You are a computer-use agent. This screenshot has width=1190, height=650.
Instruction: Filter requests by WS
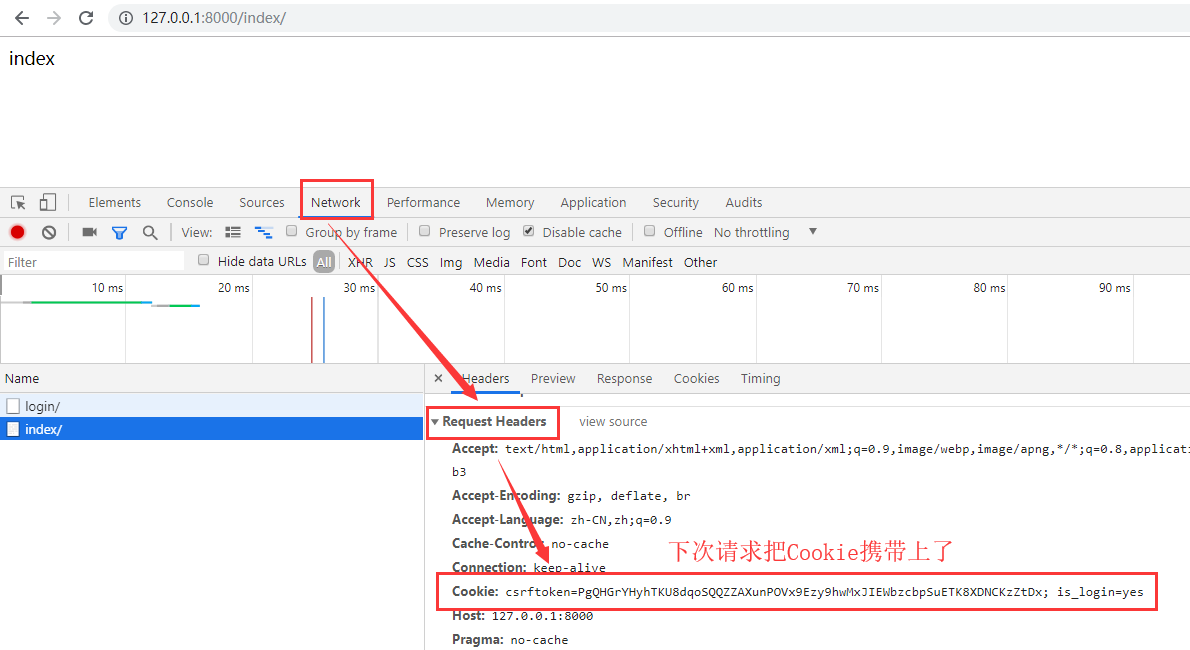[602, 263]
